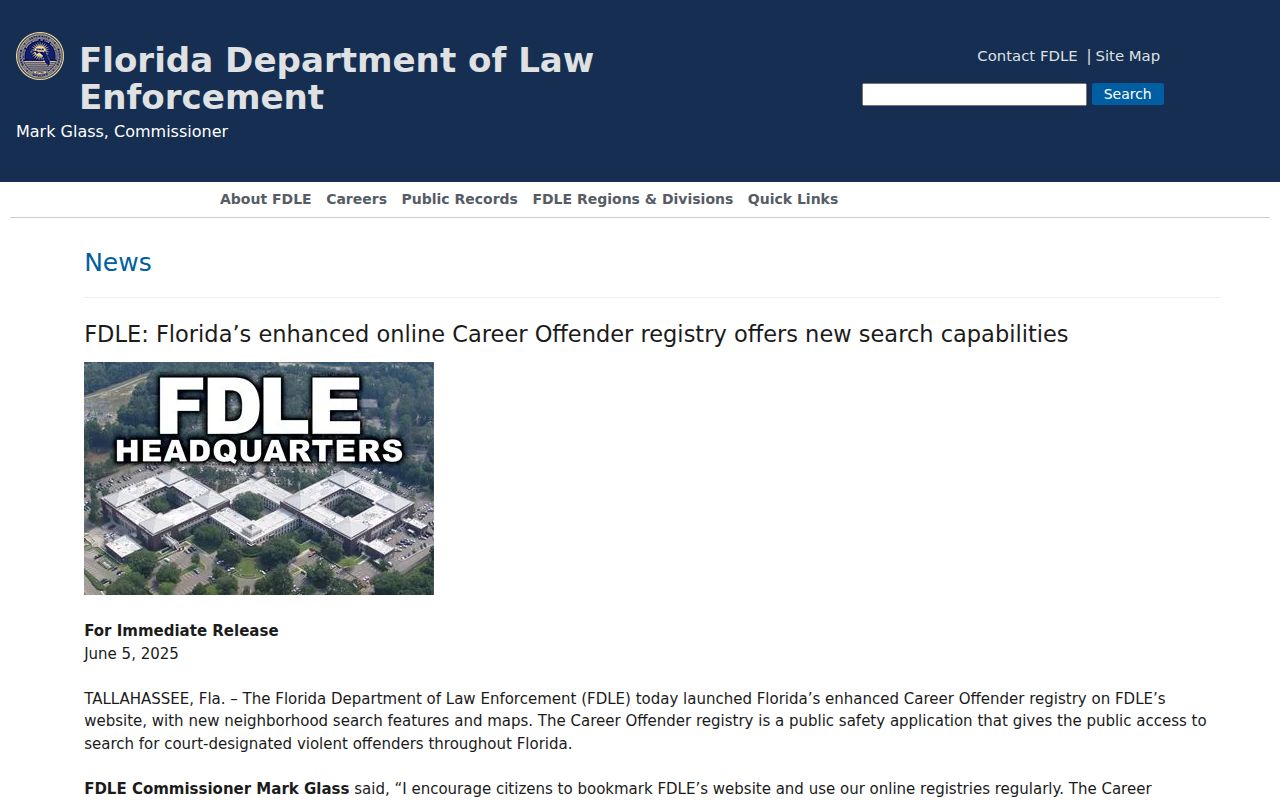
Task: Open the Florida Department of Law Enforcement title link
Action: click(336, 78)
